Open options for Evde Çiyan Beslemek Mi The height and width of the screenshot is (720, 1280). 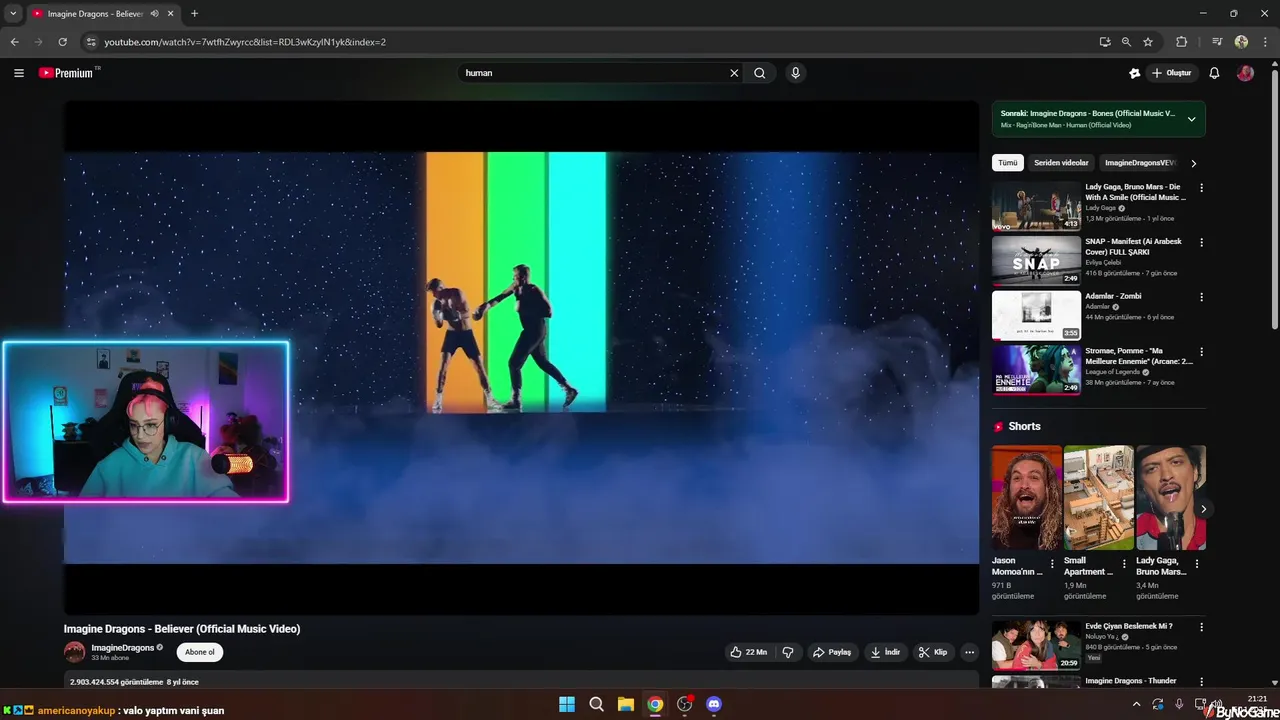1201,627
